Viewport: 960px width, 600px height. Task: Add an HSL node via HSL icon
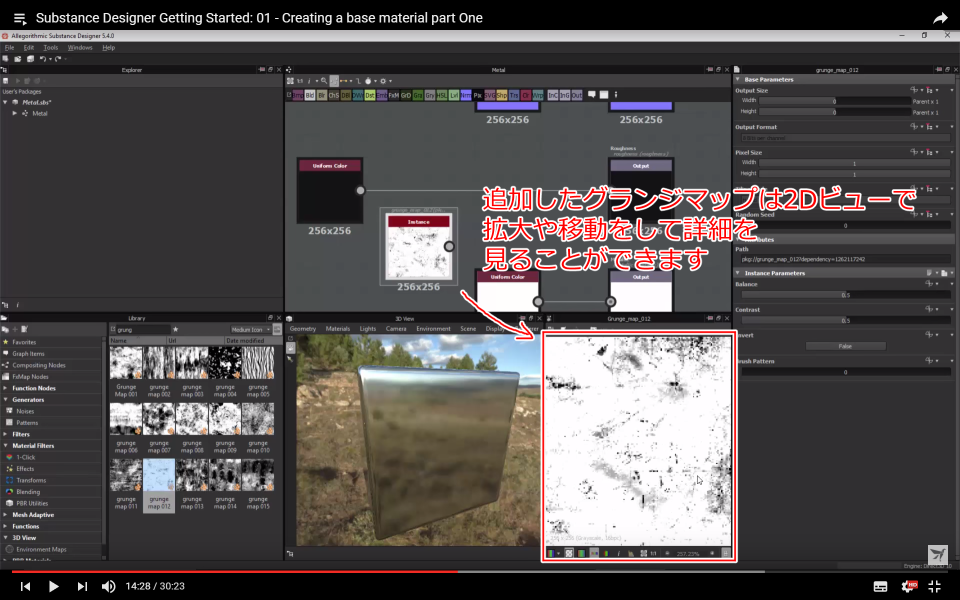point(442,96)
